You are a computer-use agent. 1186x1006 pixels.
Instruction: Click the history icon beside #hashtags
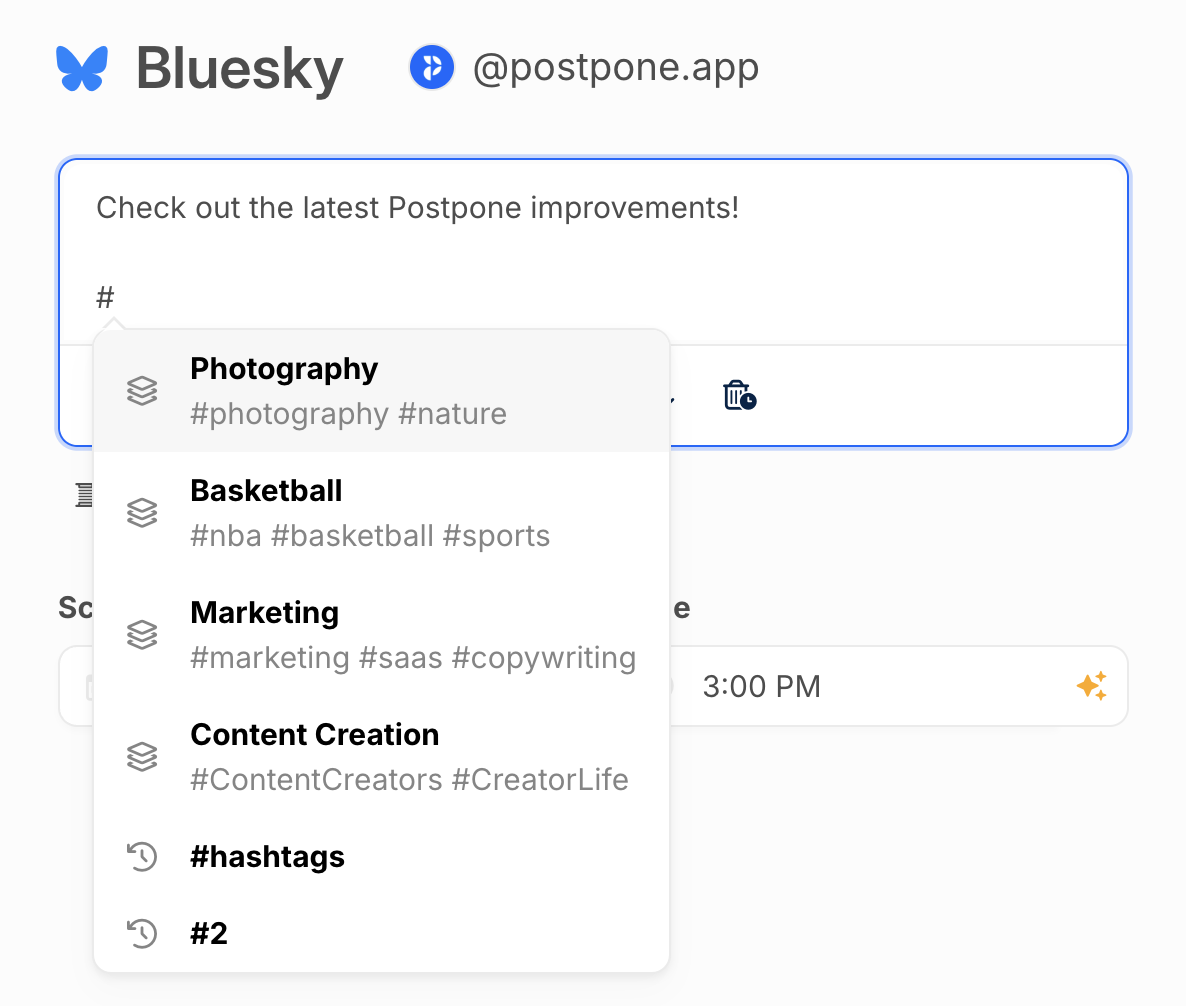tap(142, 856)
